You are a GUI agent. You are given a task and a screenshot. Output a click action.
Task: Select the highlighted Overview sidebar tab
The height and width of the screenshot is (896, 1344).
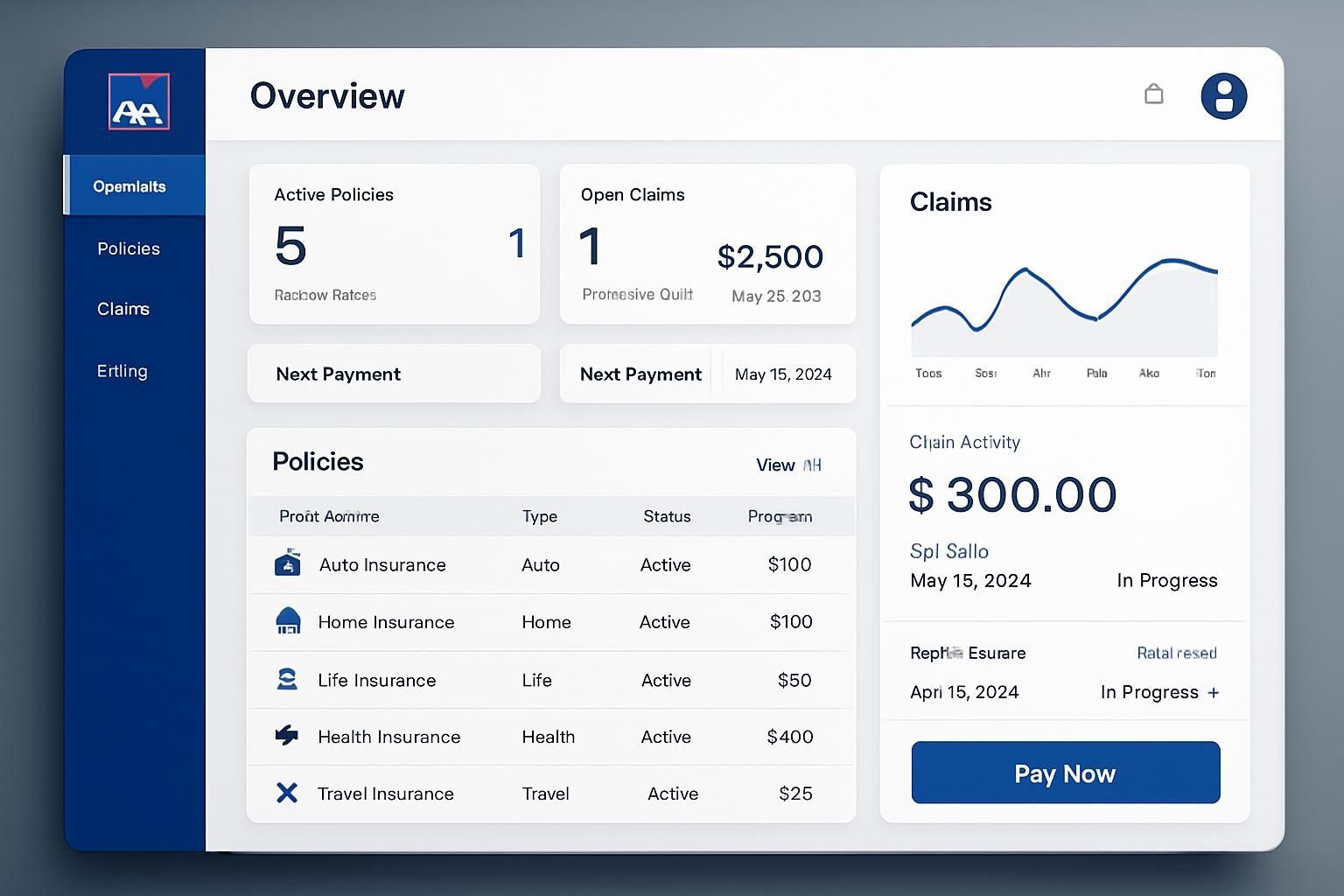129,186
